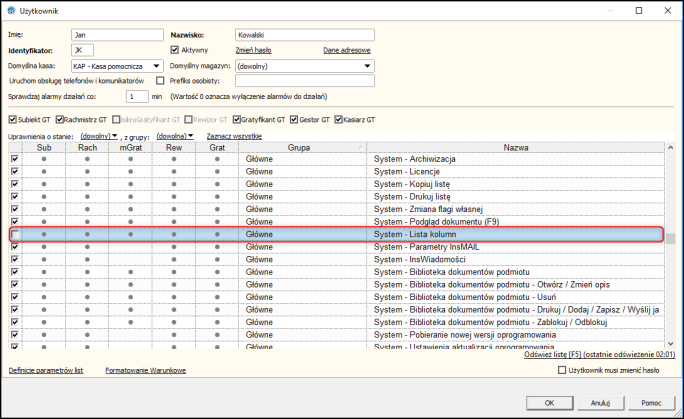Sort by the mGrat column header
Viewport: 684px width, 419px height.
[x=130, y=148]
